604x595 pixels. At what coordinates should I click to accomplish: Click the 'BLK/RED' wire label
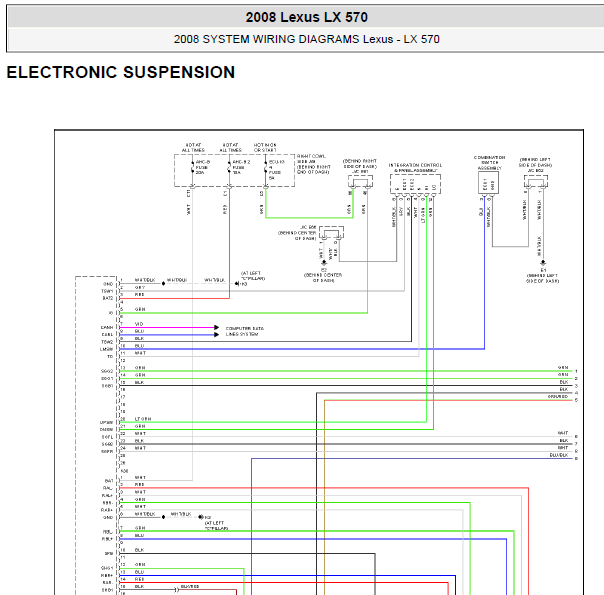[190, 587]
